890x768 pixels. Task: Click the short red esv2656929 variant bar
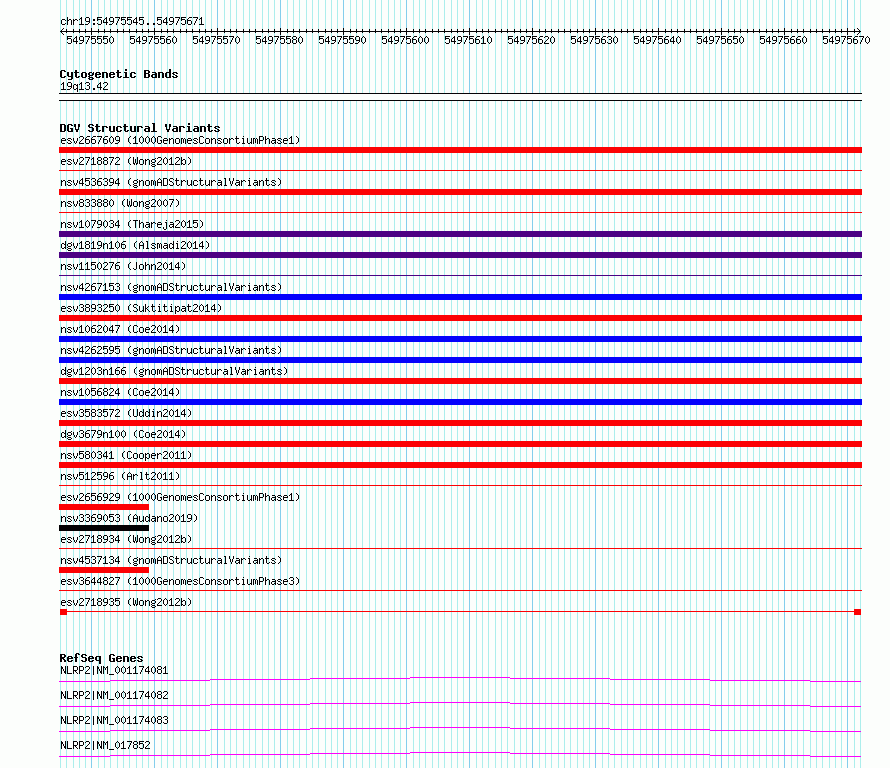pyautogui.click(x=104, y=507)
